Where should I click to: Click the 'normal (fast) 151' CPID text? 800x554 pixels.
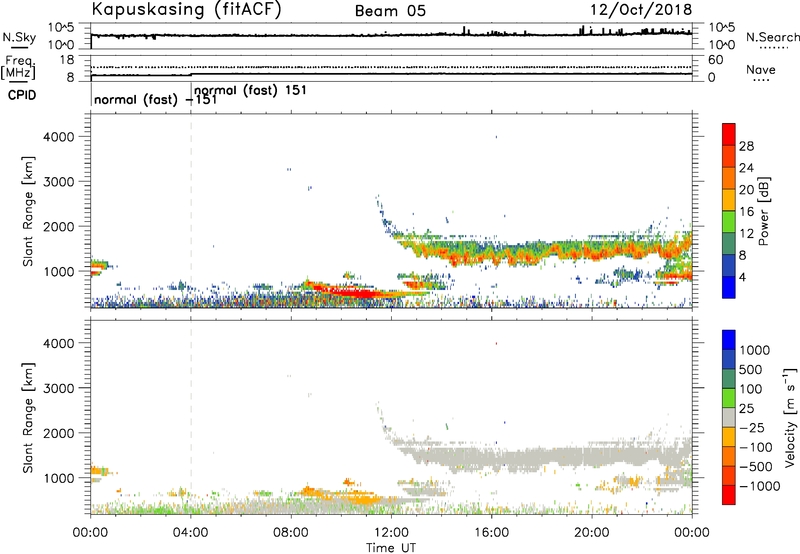(251, 90)
